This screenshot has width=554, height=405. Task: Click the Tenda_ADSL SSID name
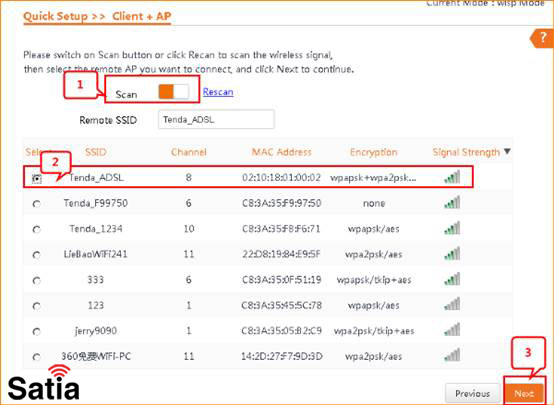(96, 177)
